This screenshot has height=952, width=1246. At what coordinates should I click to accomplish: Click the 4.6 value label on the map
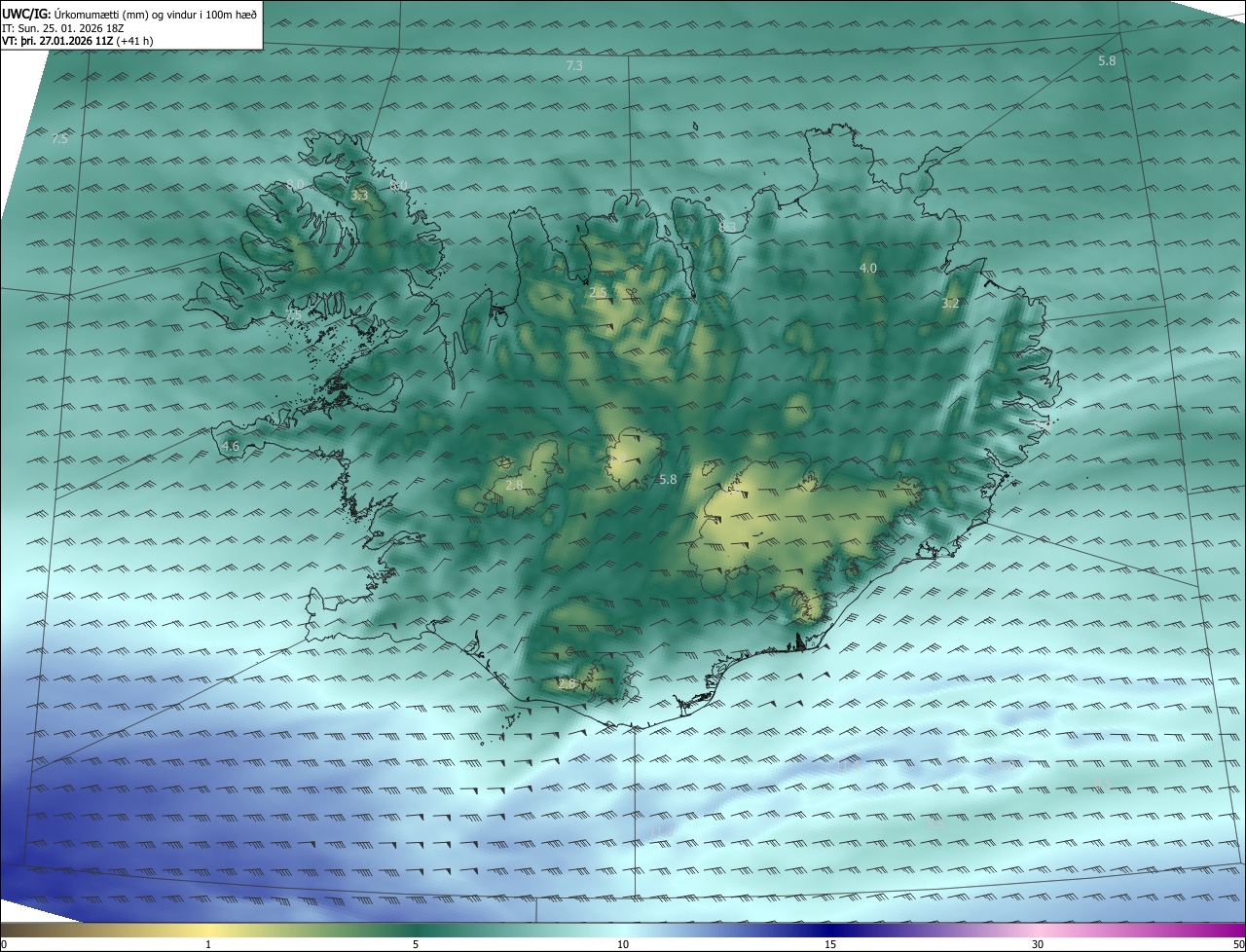pos(231,447)
